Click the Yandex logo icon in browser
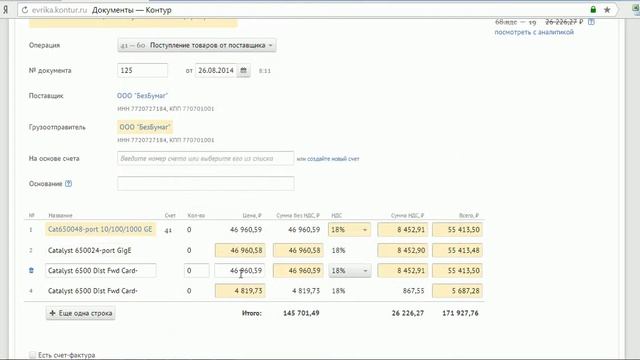Viewport: 640px width, 360px height. coord(5,10)
